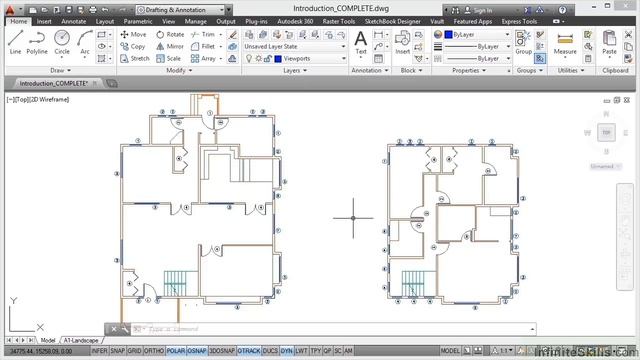Click the Group tool
This screenshot has height=360, width=640.
[523, 42]
